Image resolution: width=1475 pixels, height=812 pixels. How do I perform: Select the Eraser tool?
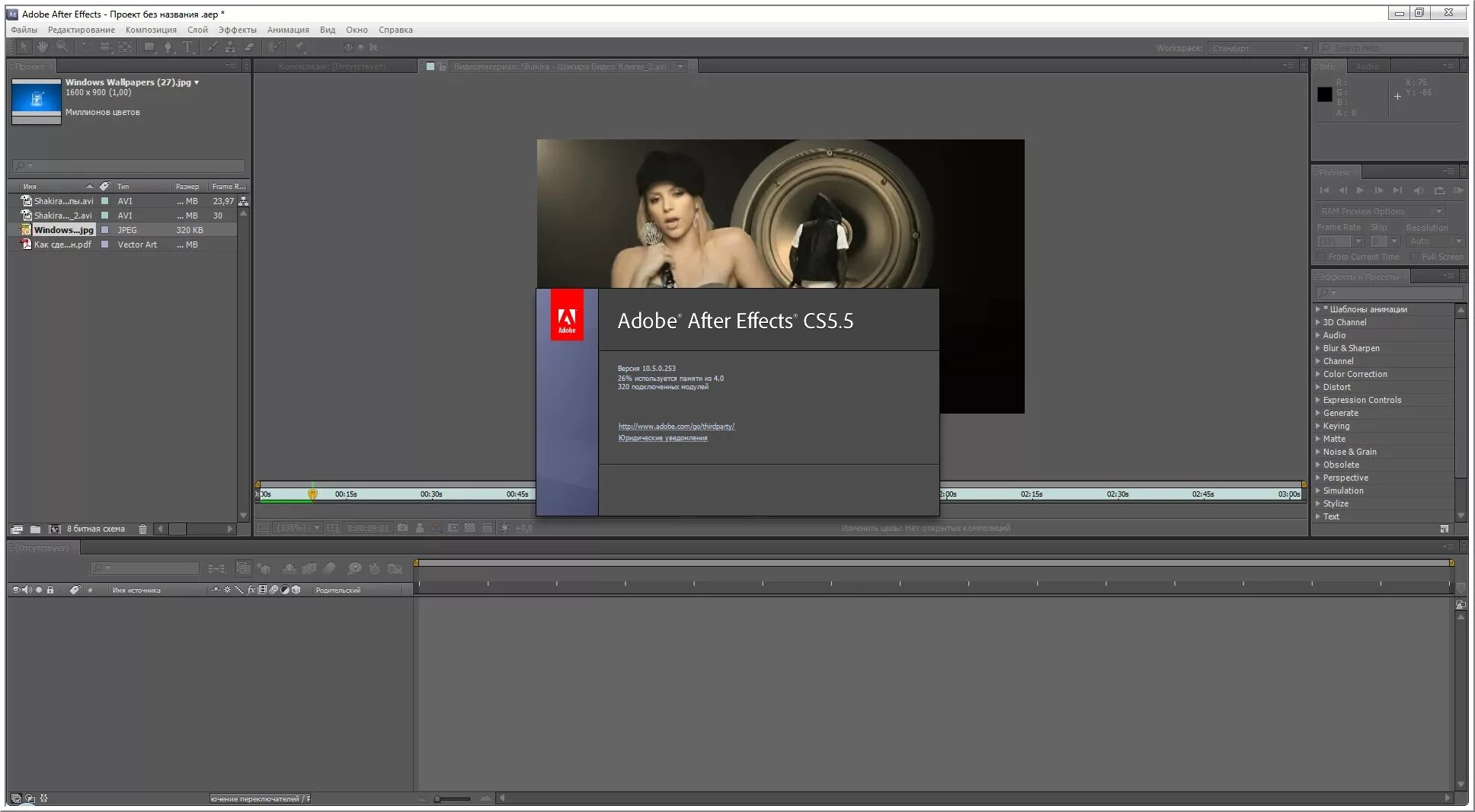(249, 47)
